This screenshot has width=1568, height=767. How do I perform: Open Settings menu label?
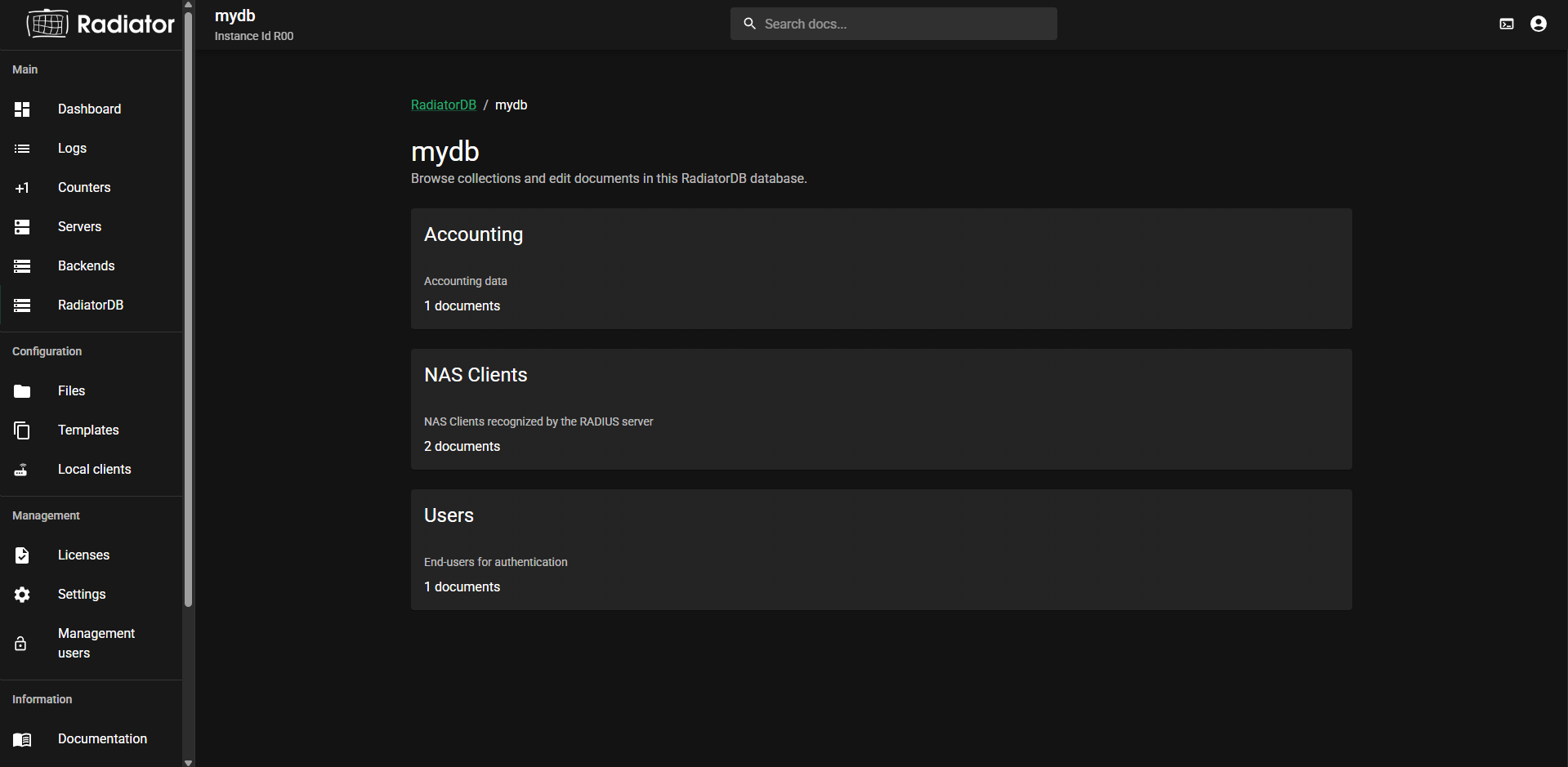tap(82, 595)
